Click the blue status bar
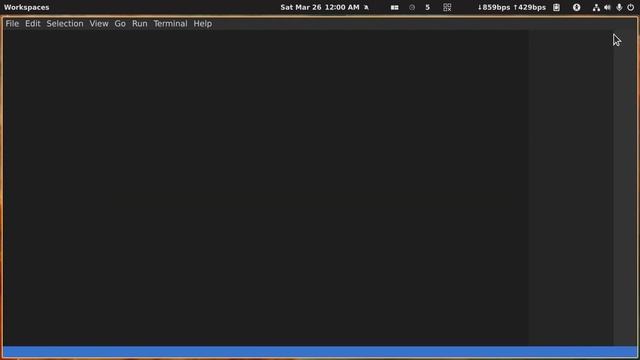 [x=320, y=352]
